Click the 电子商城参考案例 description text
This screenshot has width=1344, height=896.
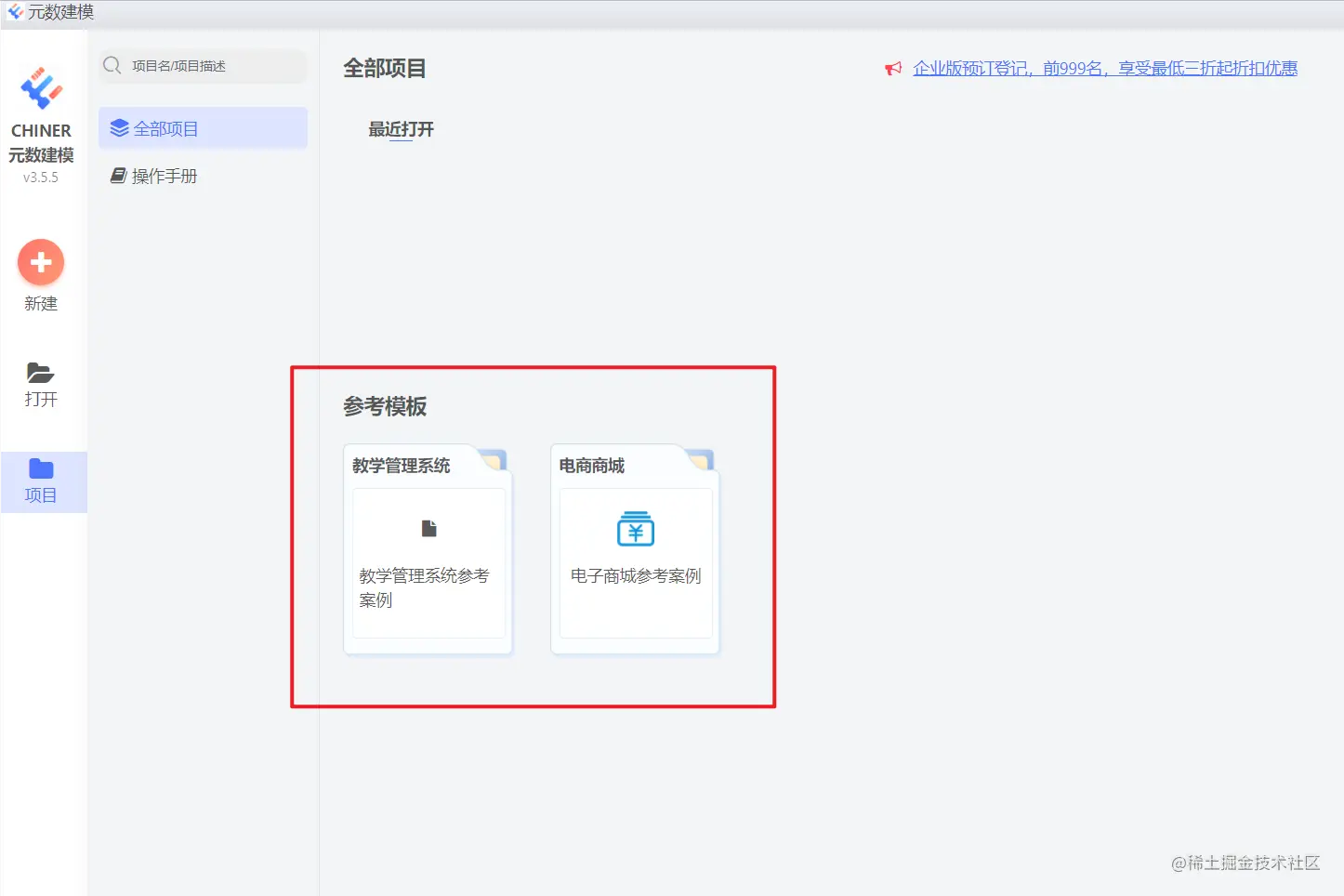click(x=636, y=576)
